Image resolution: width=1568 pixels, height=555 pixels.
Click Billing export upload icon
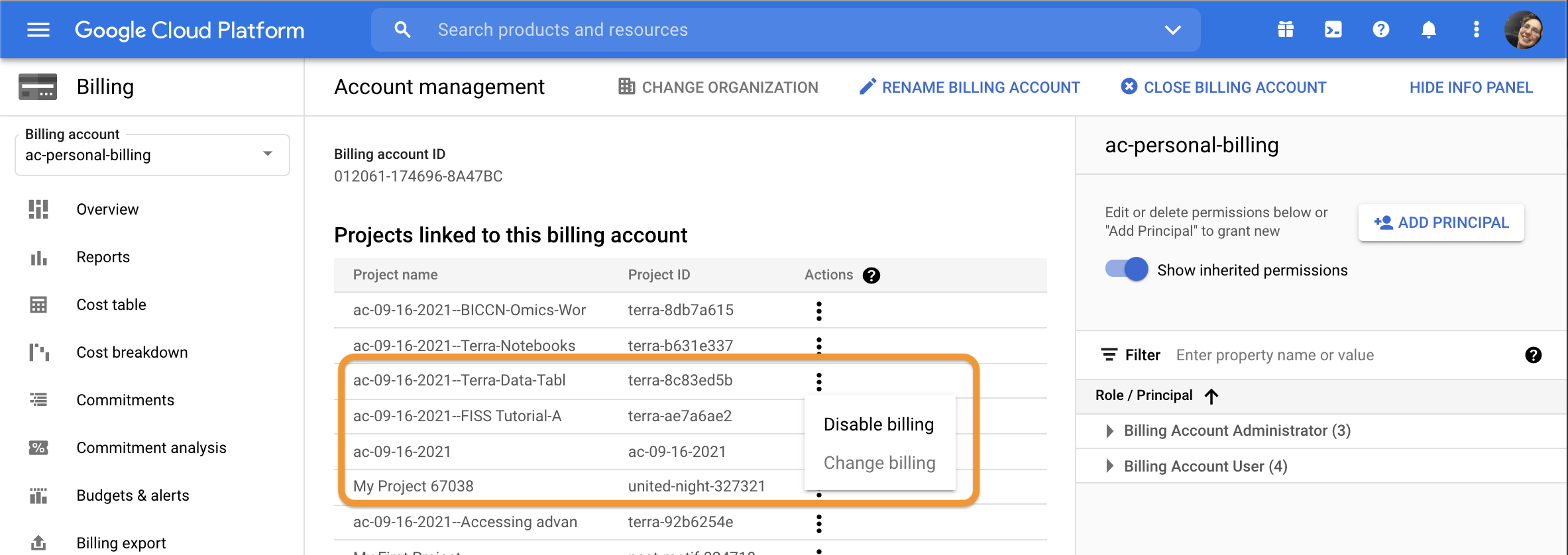coord(38,543)
